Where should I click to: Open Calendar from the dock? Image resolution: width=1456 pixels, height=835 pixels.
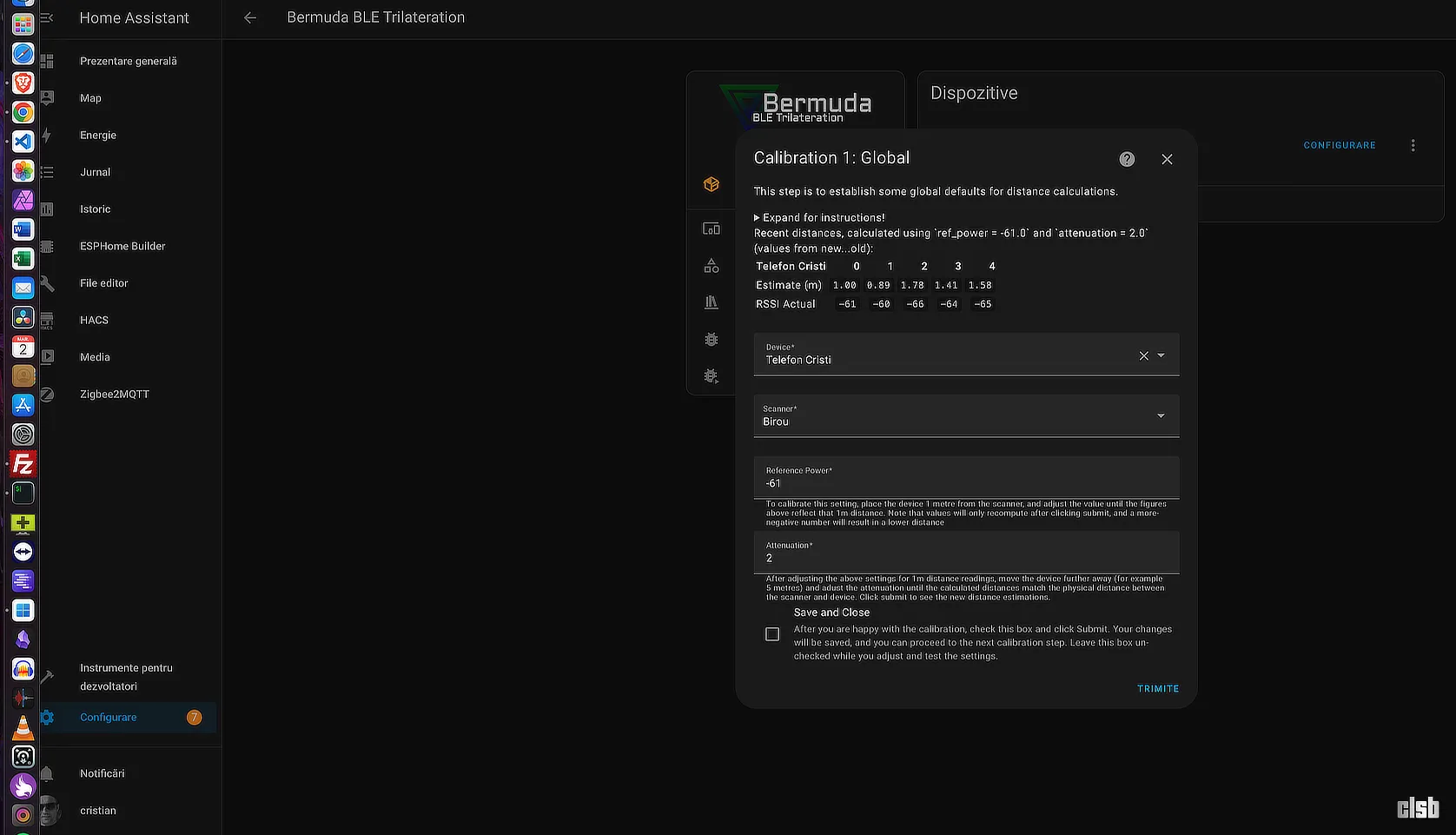point(23,347)
